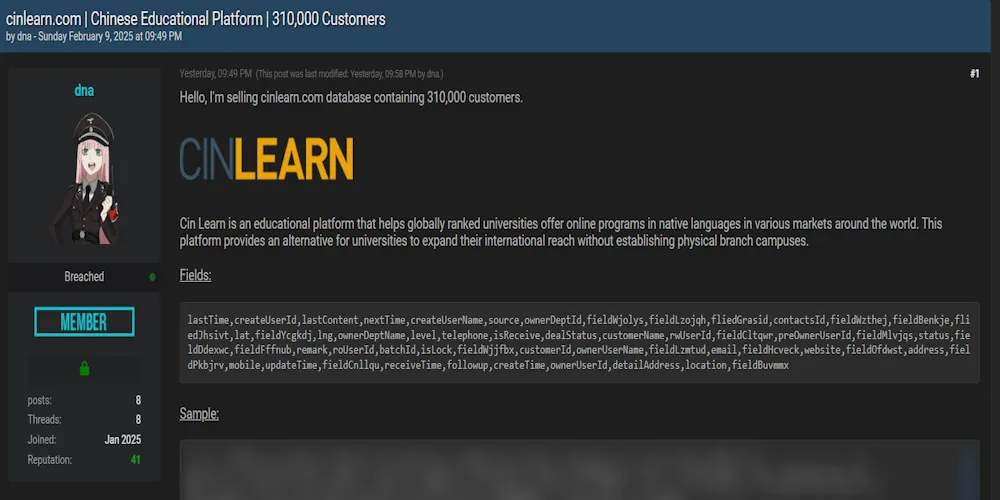Click the green padlock icon
The image size is (1000, 500).
click(84, 369)
